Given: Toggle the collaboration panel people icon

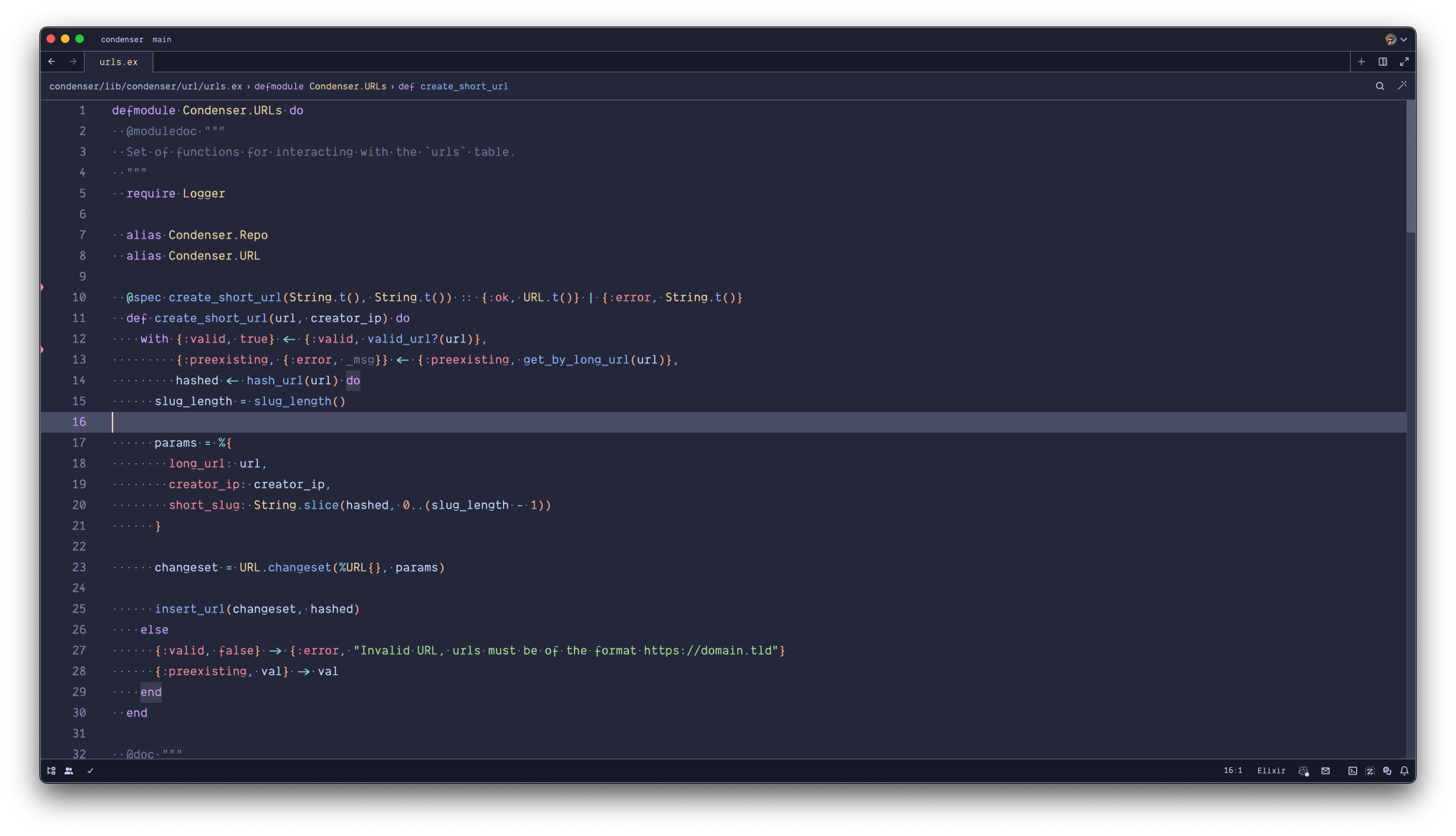Looking at the screenshot, I should [69, 771].
